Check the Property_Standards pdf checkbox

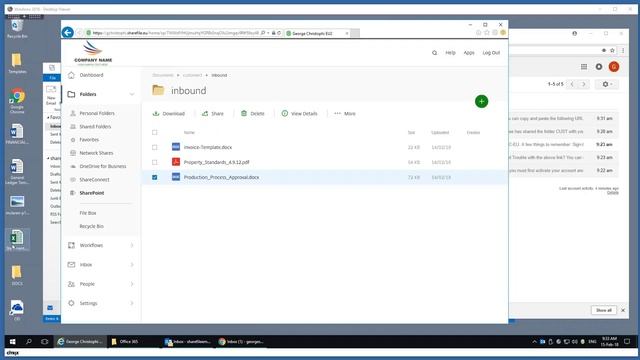(x=154, y=162)
